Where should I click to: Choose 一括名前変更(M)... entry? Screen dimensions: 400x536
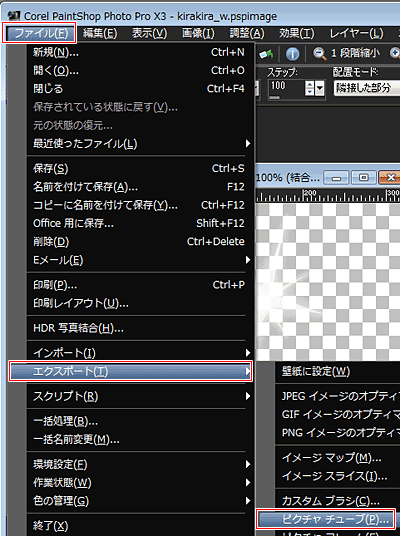coord(139,440)
